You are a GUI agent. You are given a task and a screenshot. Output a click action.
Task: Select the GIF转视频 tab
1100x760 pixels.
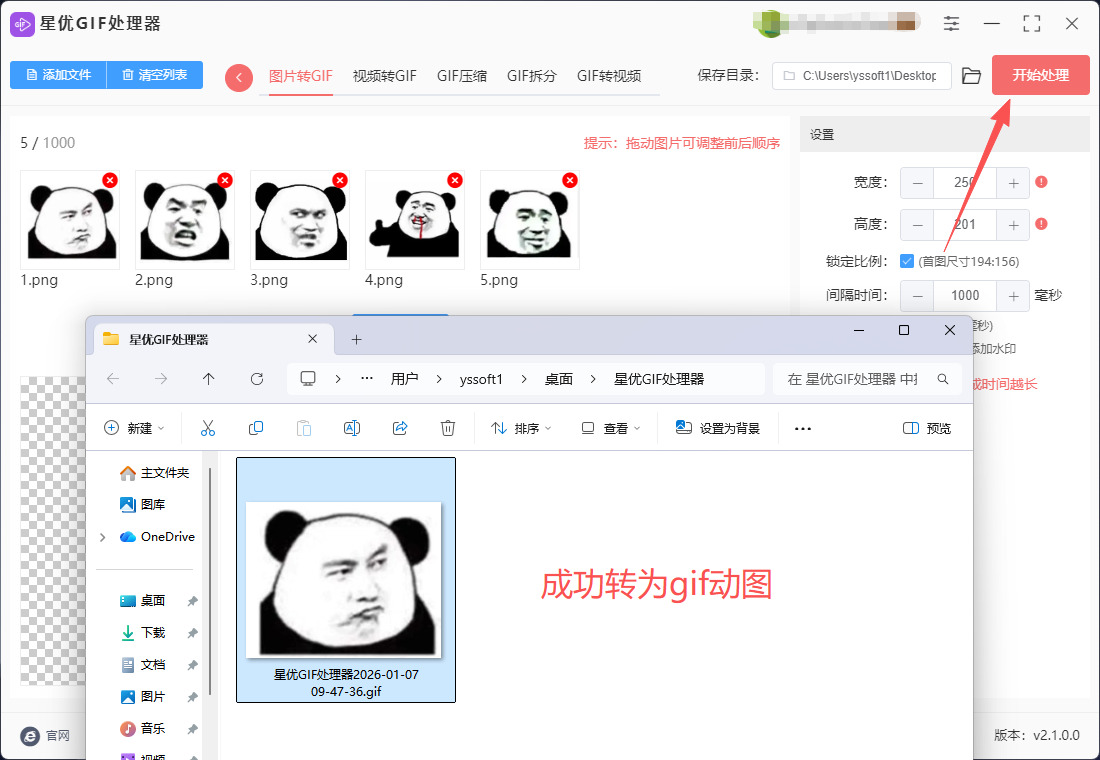pyautogui.click(x=609, y=76)
